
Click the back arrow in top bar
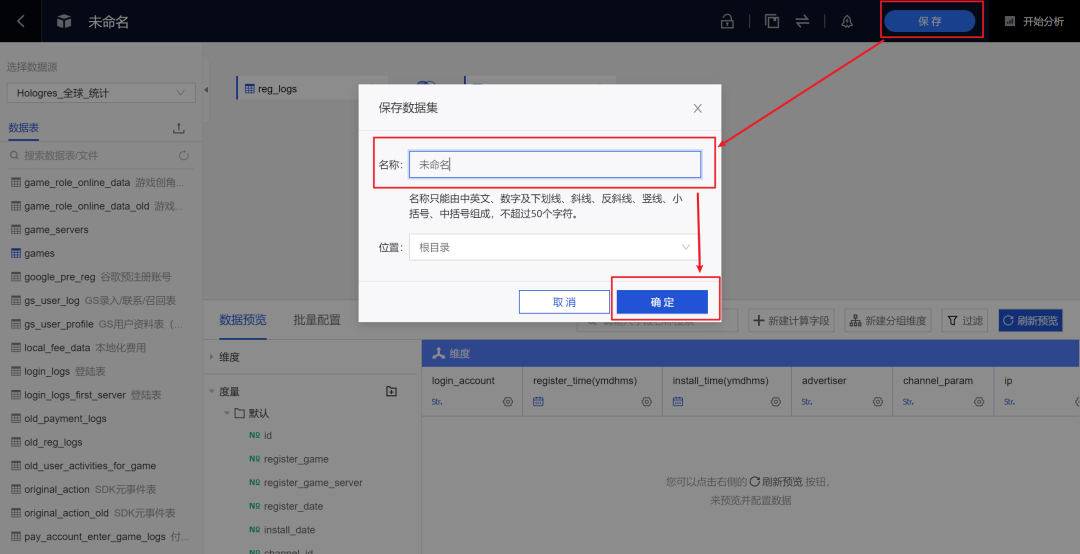(21, 21)
